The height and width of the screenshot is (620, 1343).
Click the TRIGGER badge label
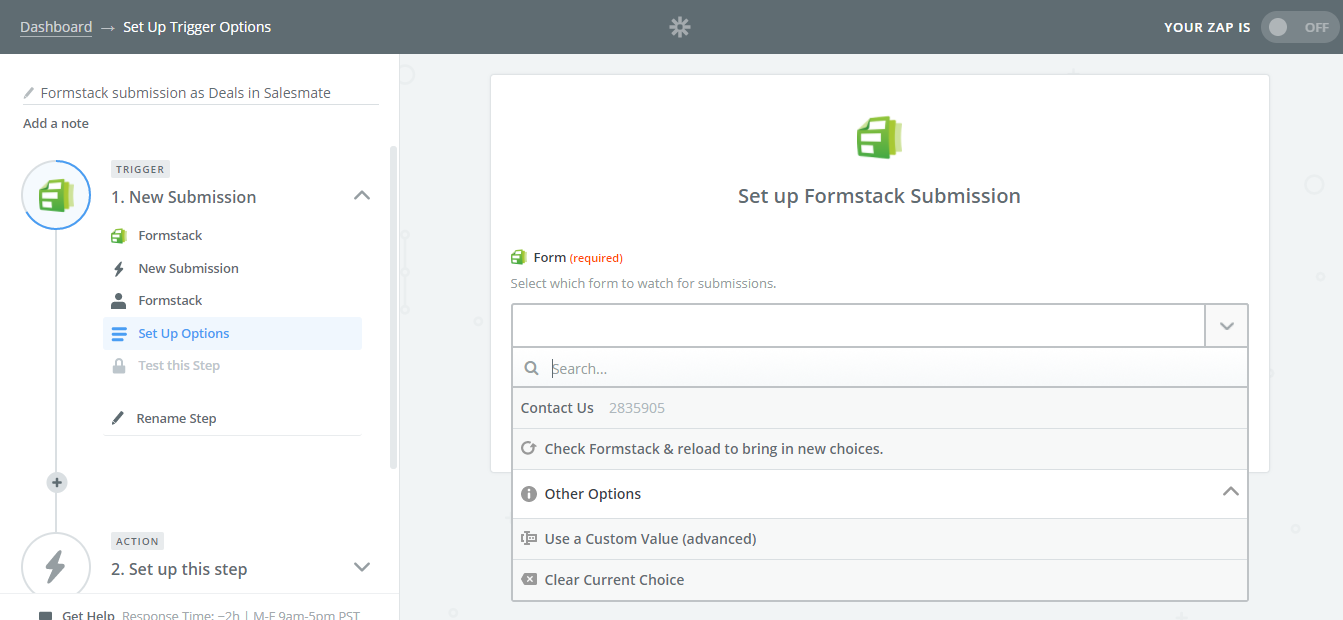(x=140, y=169)
